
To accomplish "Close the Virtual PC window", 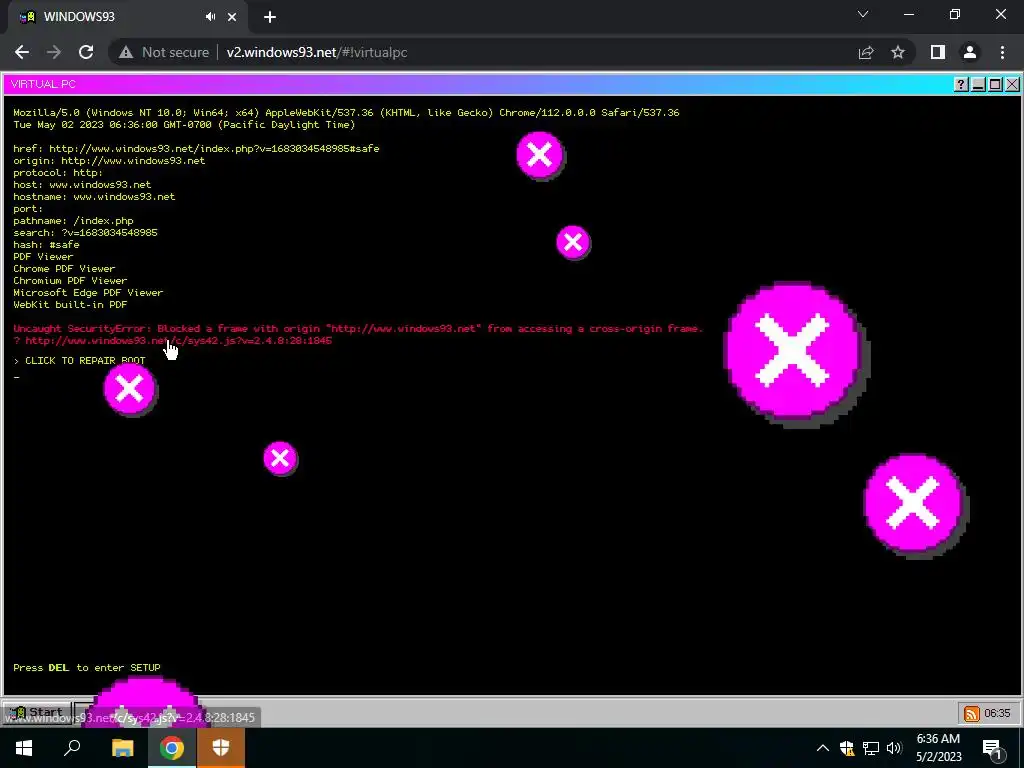I will pyautogui.click(x=1012, y=84).
